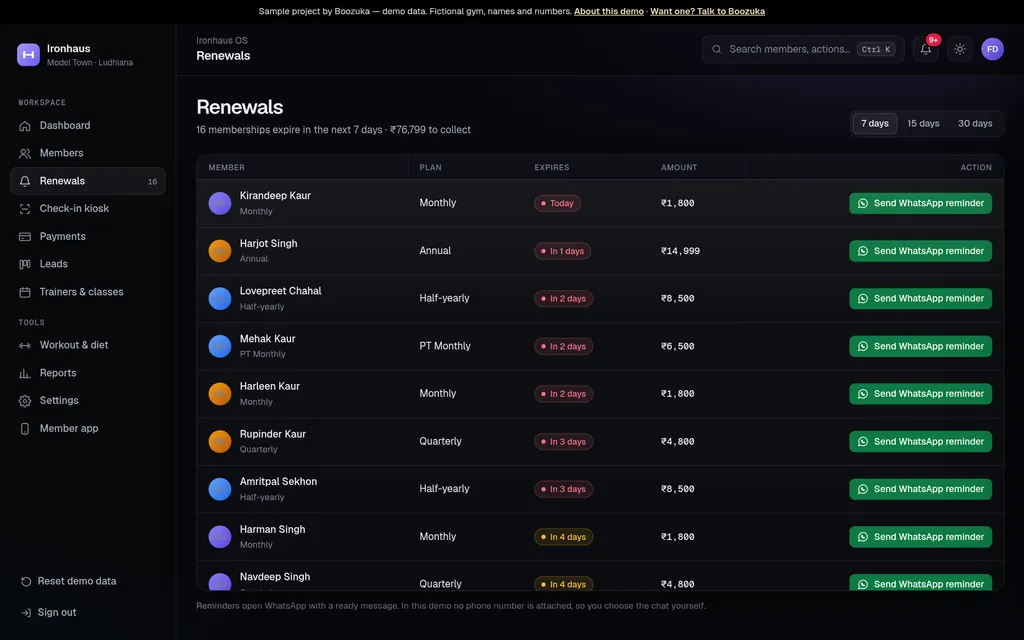Send WhatsApp reminder to Navdeep Singh

click(x=920, y=583)
